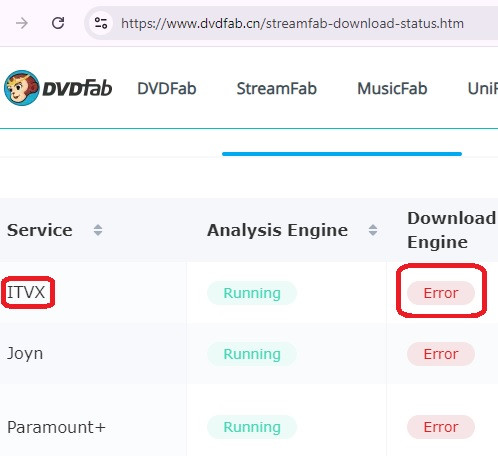The height and width of the screenshot is (456, 498).
Task: Click the Download Engine column header
Action: pos(451,230)
